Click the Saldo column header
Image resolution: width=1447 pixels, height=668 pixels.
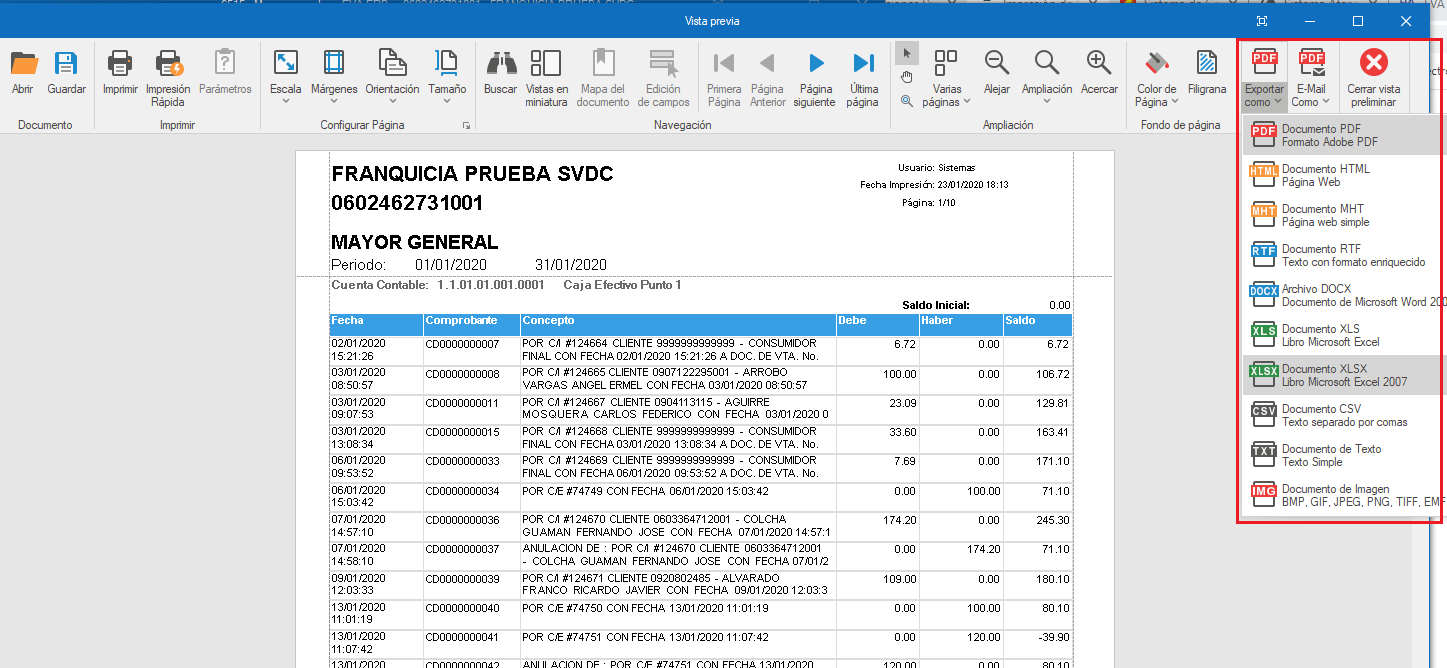click(x=1038, y=324)
